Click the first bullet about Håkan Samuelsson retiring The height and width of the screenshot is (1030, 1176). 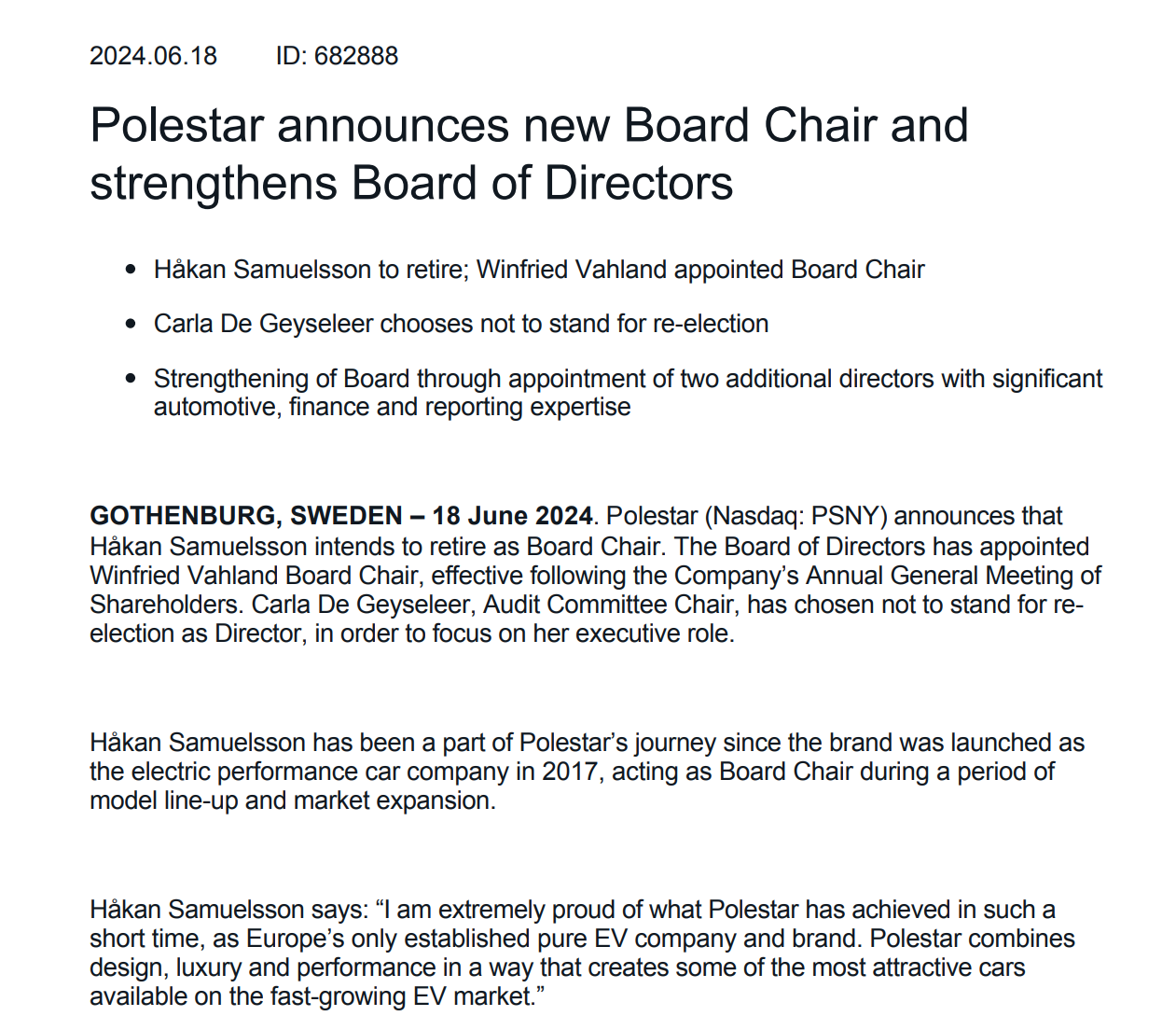point(538,270)
